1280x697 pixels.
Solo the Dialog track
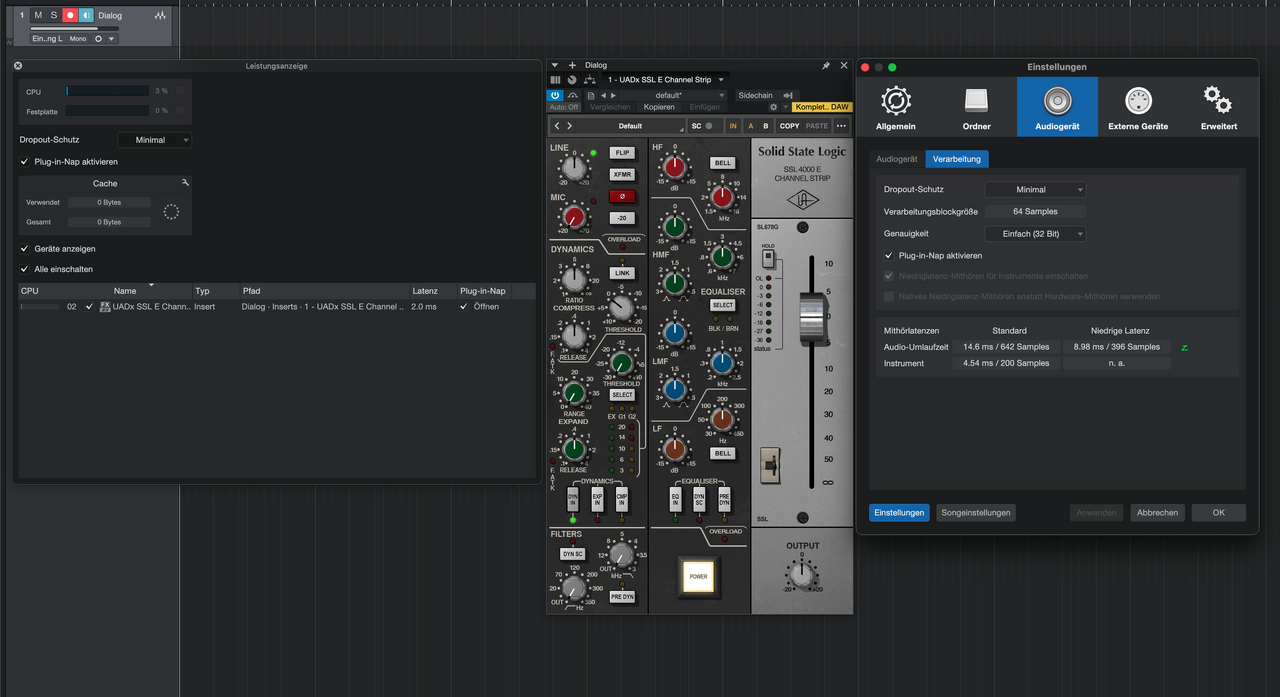54,15
